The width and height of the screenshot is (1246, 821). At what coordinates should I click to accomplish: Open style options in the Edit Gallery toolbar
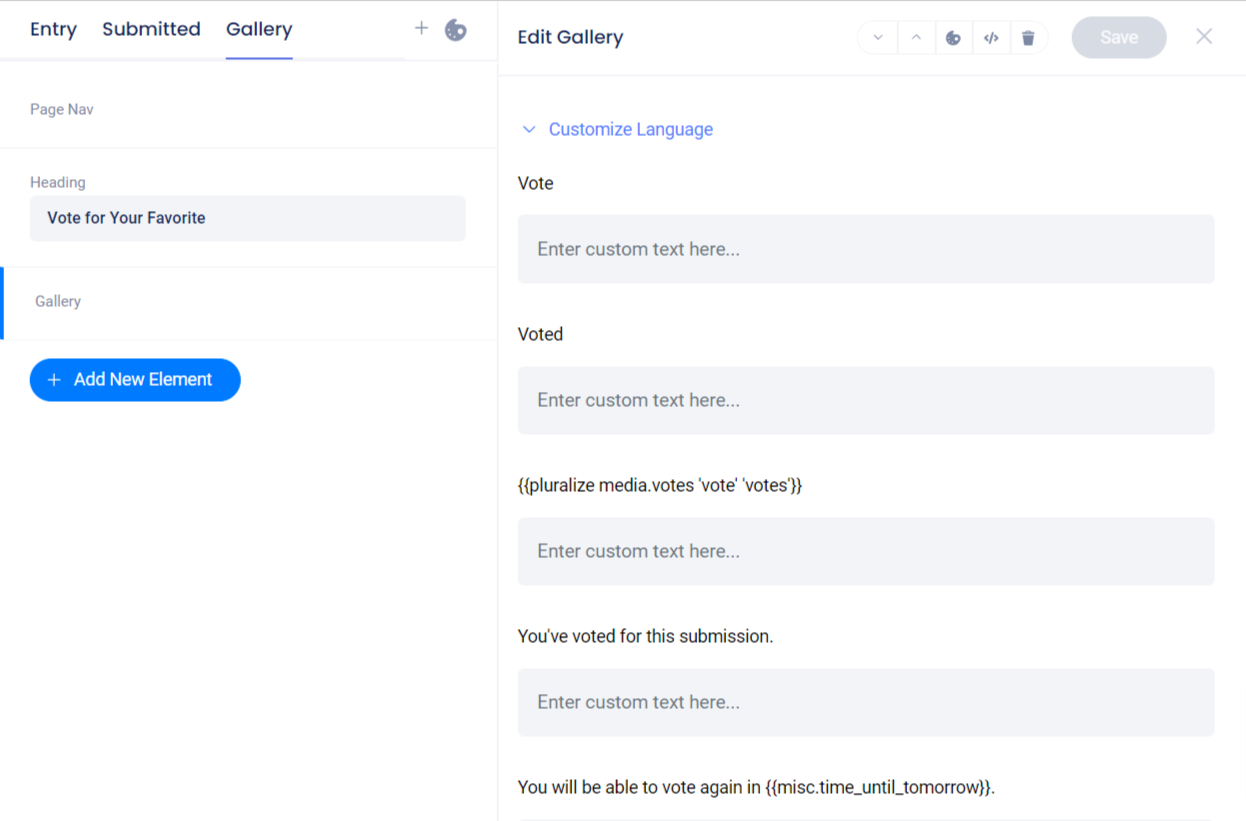(953, 38)
